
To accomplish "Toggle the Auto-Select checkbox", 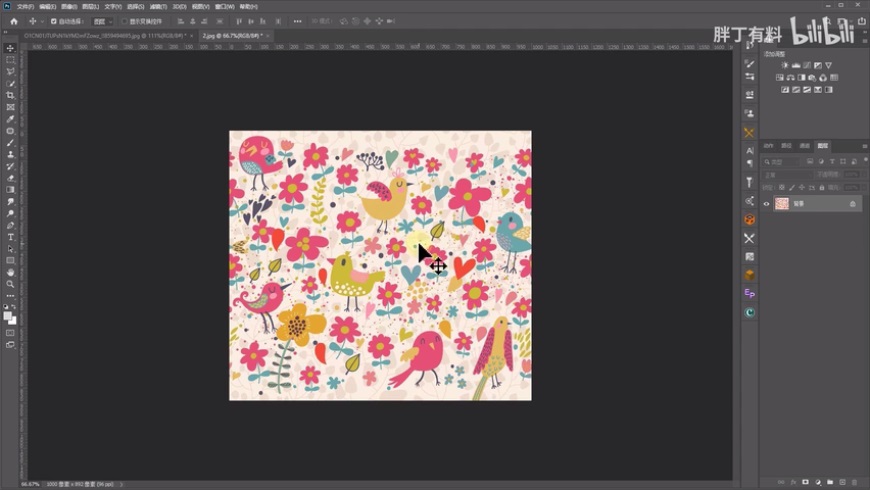I will pyautogui.click(x=54, y=21).
